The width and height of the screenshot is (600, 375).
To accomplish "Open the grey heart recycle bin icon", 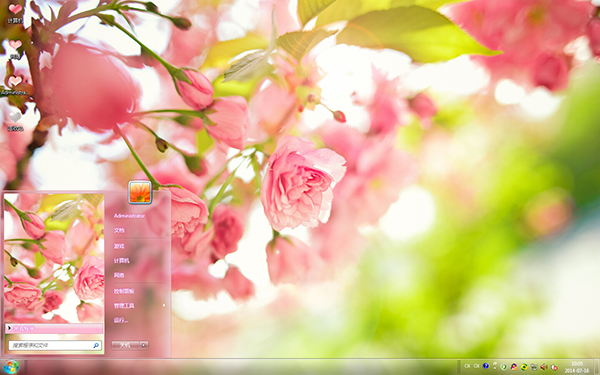I will coord(15,117).
